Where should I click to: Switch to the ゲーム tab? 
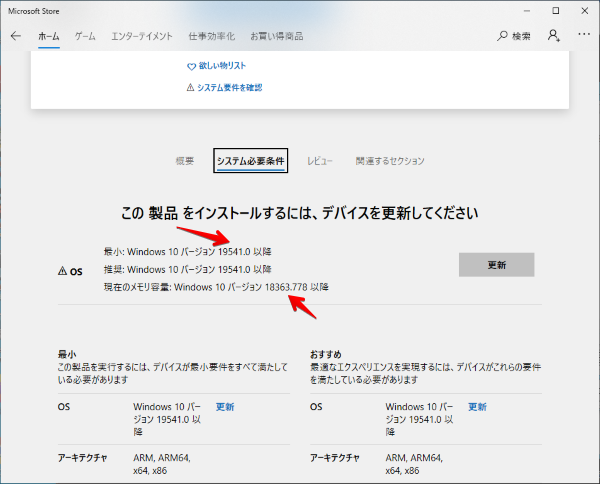point(85,36)
